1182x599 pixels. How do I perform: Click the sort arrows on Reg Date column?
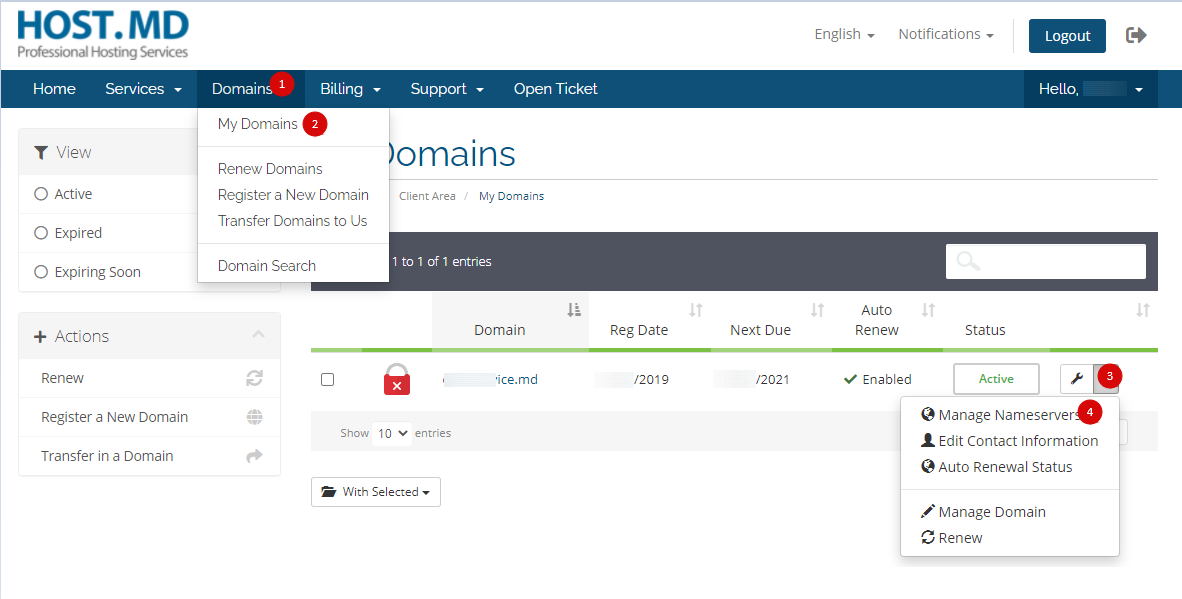click(x=696, y=310)
